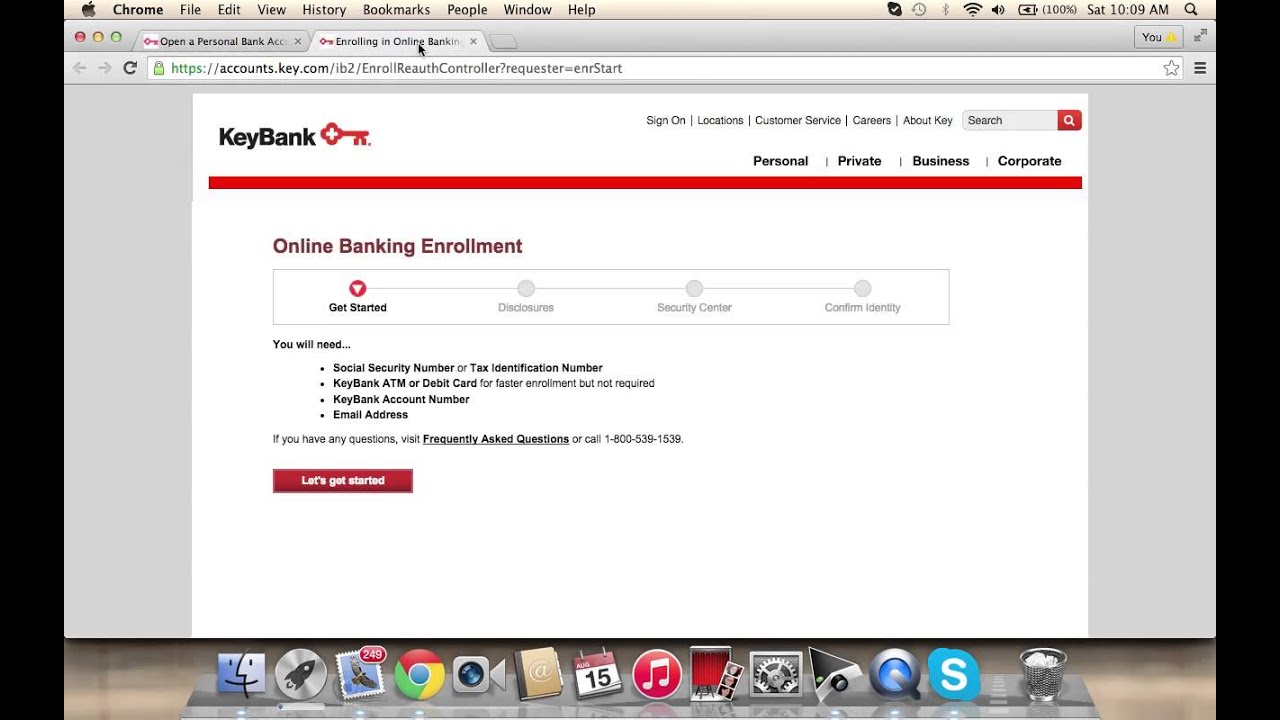
Task: Launch QuickTime Player from dock
Action: point(894,676)
